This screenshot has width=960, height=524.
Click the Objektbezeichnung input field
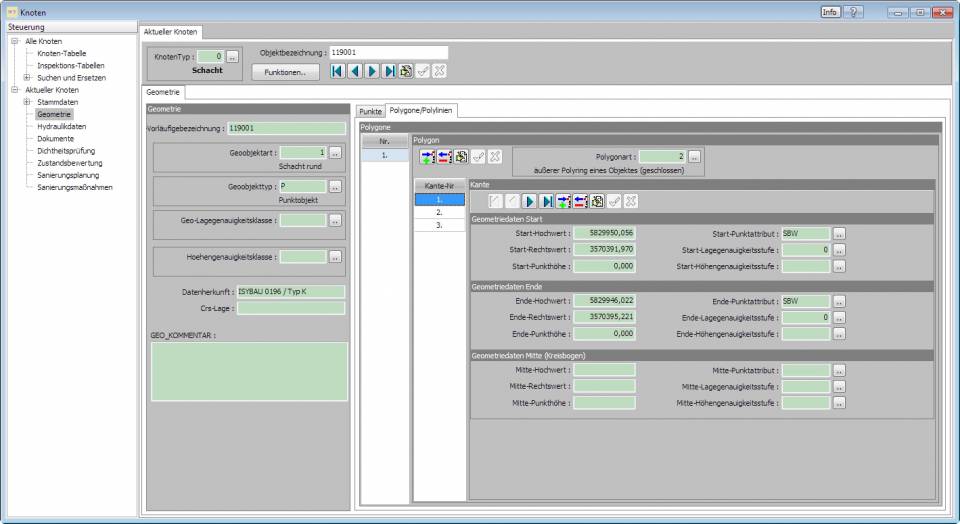tap(388, 53)
